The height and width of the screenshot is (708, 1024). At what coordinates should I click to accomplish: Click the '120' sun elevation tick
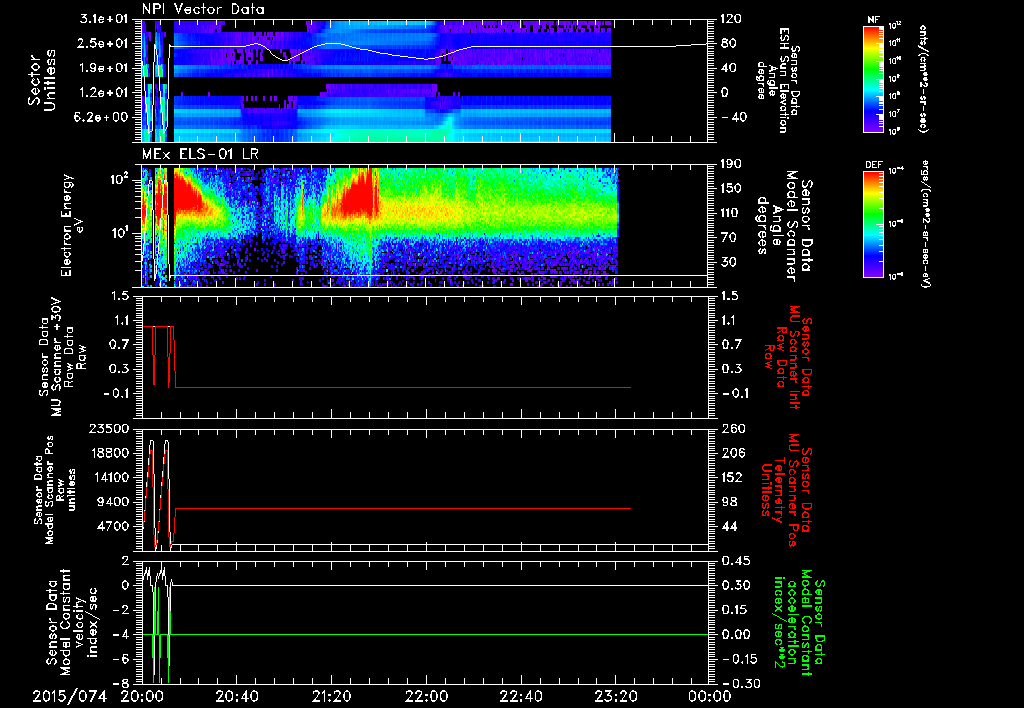(x=731, y=19)
